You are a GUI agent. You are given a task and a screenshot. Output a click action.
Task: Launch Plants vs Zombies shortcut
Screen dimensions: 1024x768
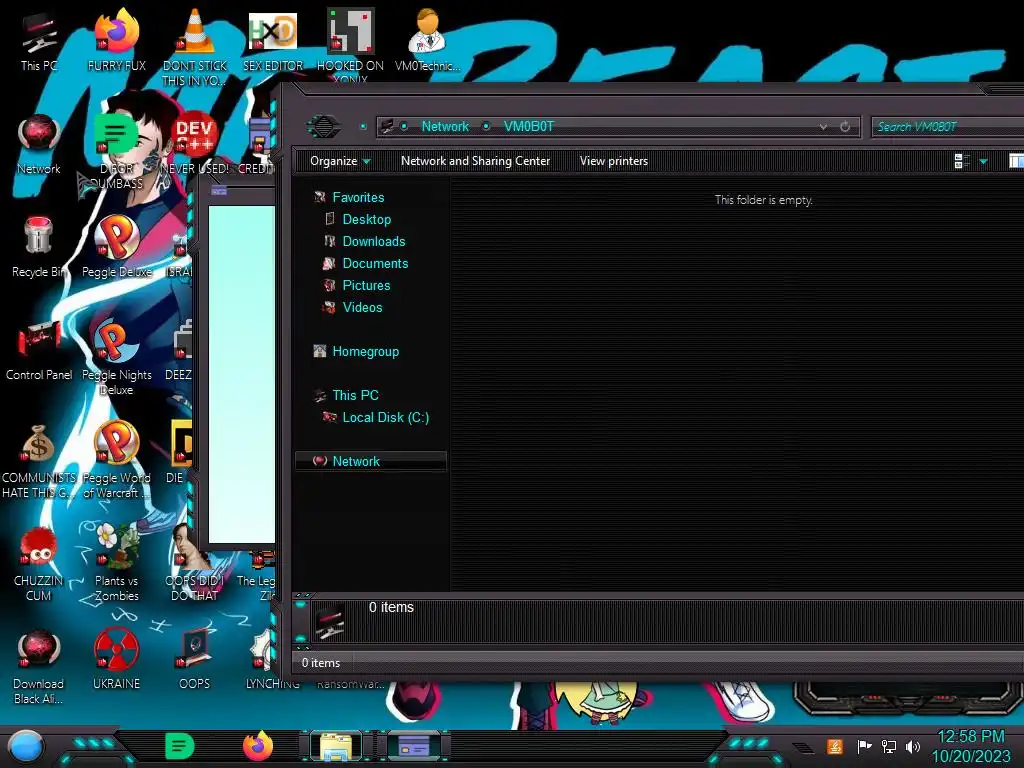click(116, 564)
